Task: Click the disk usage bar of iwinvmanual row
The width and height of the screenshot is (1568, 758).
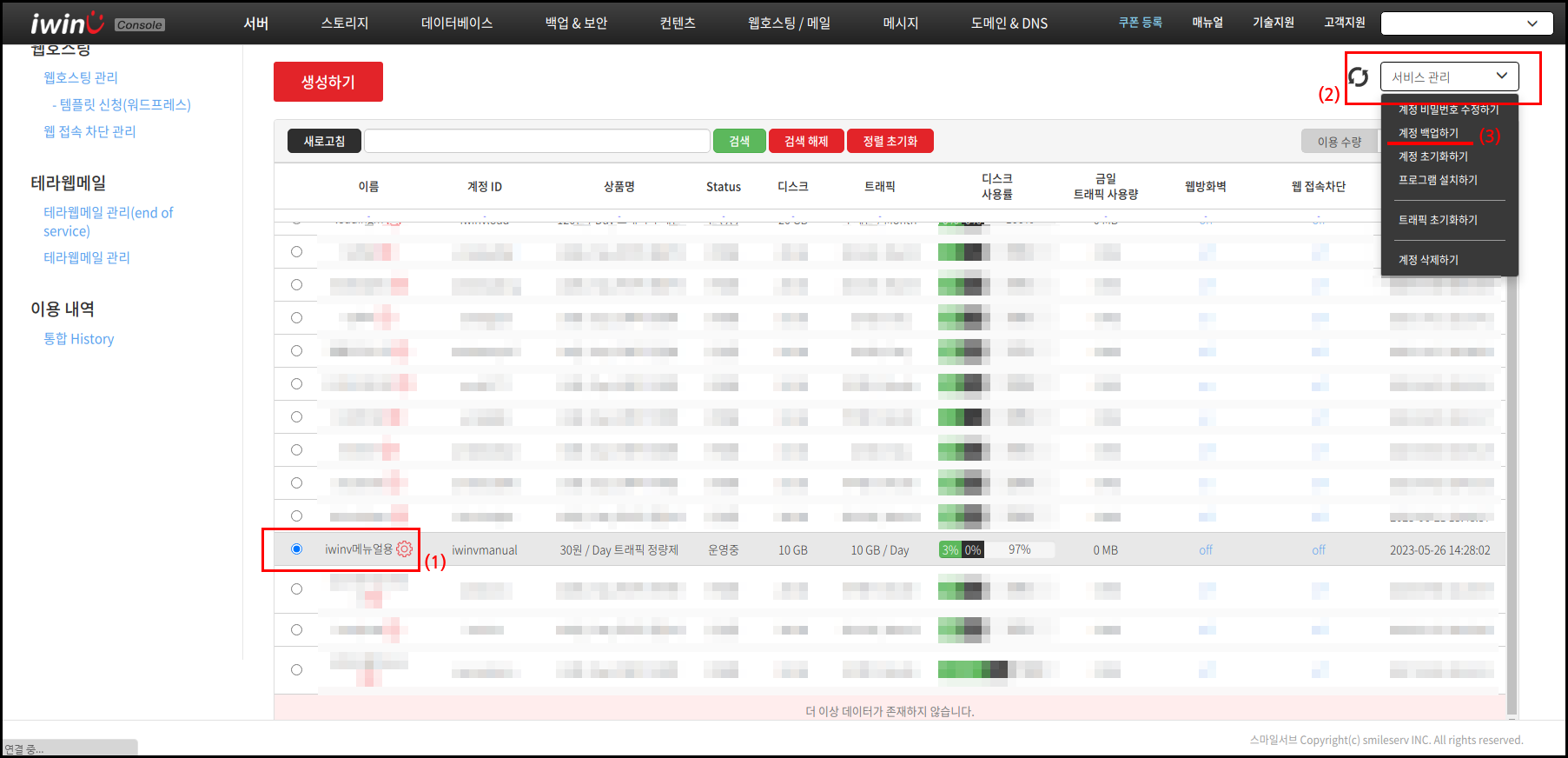Action: point(961,550)
